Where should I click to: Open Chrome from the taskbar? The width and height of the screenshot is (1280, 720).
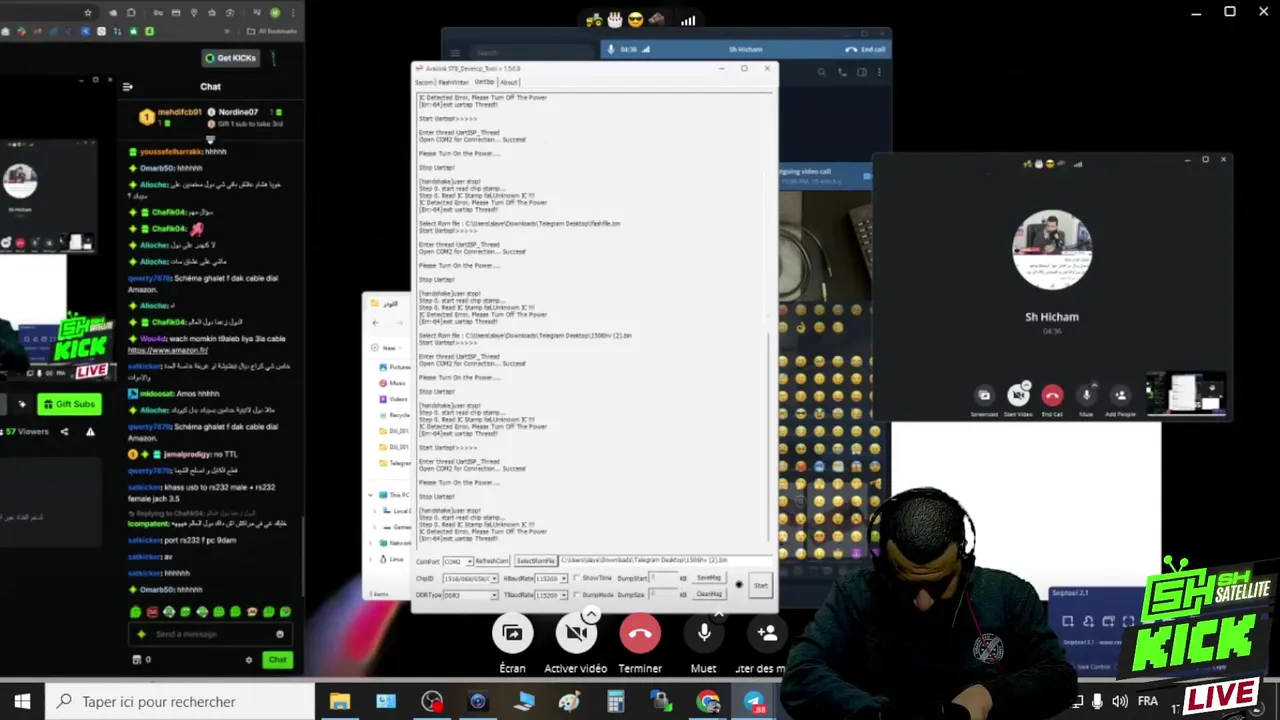click(708, 702)
